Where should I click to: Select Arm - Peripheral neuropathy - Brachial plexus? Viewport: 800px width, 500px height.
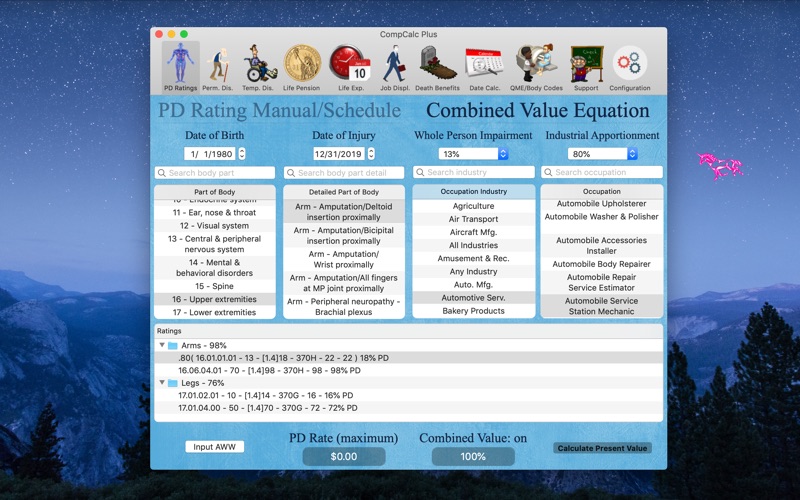(x=344, y=306)
